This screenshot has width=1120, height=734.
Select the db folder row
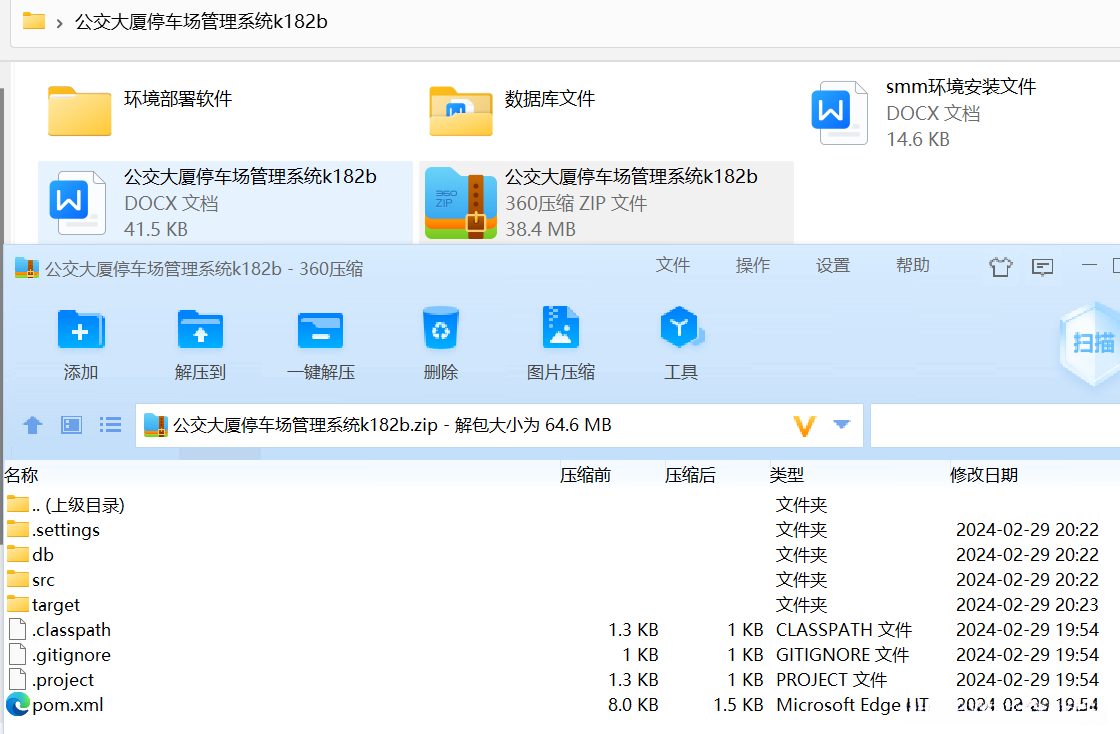point(560,555)
